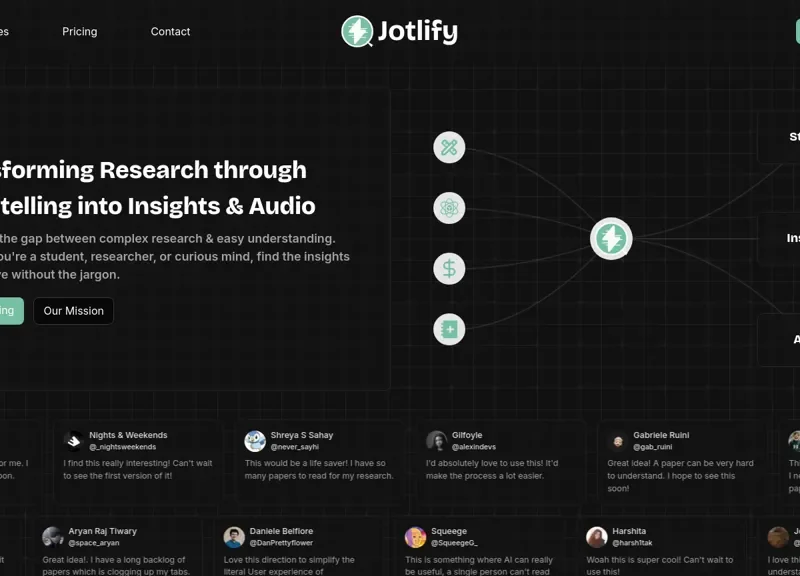Open the notebook-with-plus icon node
Screen dimensions: 800x576
(449, 328)
